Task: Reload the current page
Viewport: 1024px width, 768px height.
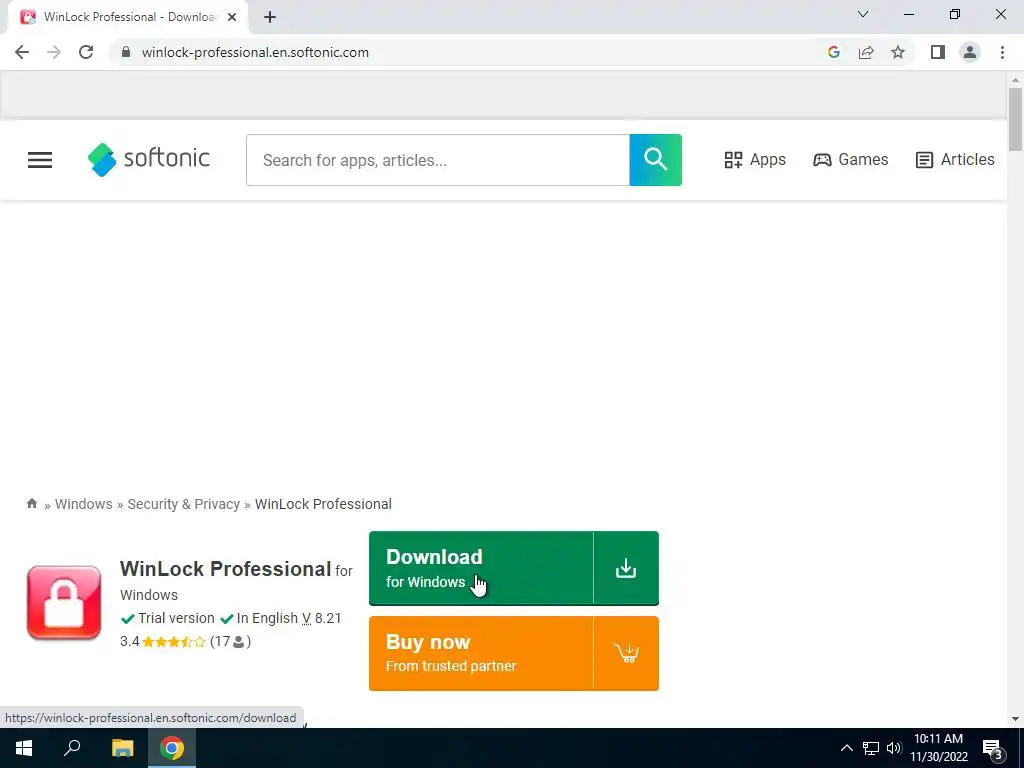Action: (x=86, y=52)
